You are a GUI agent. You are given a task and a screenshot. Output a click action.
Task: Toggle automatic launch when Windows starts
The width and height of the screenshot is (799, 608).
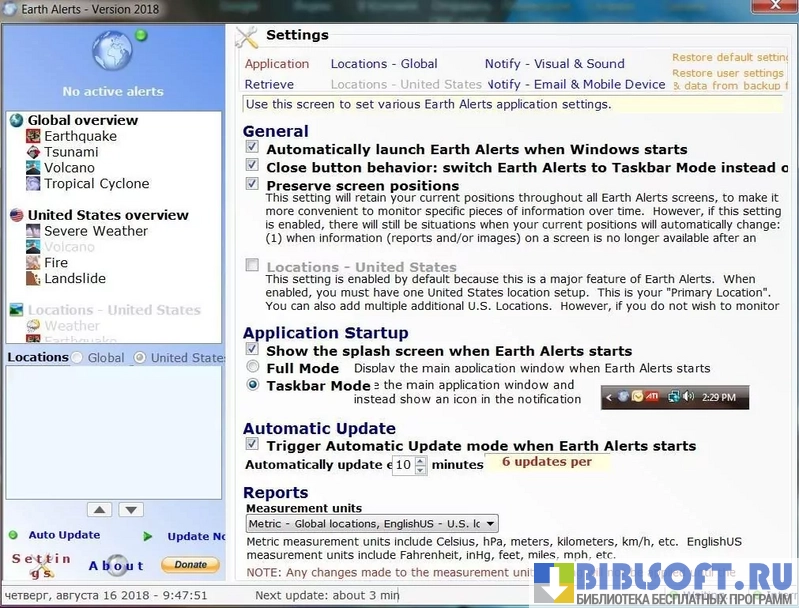tap(252, 148)
